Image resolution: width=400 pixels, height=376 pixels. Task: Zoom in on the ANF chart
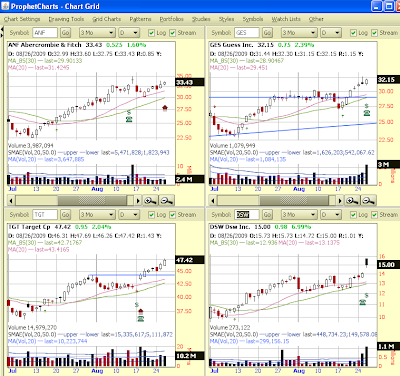click(x=150, y=201)
